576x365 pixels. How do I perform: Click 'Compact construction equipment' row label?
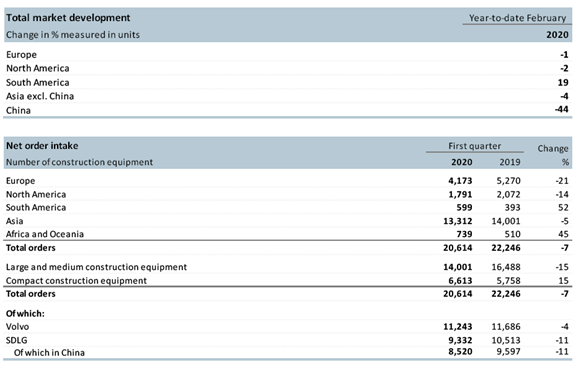pos(76,281)
